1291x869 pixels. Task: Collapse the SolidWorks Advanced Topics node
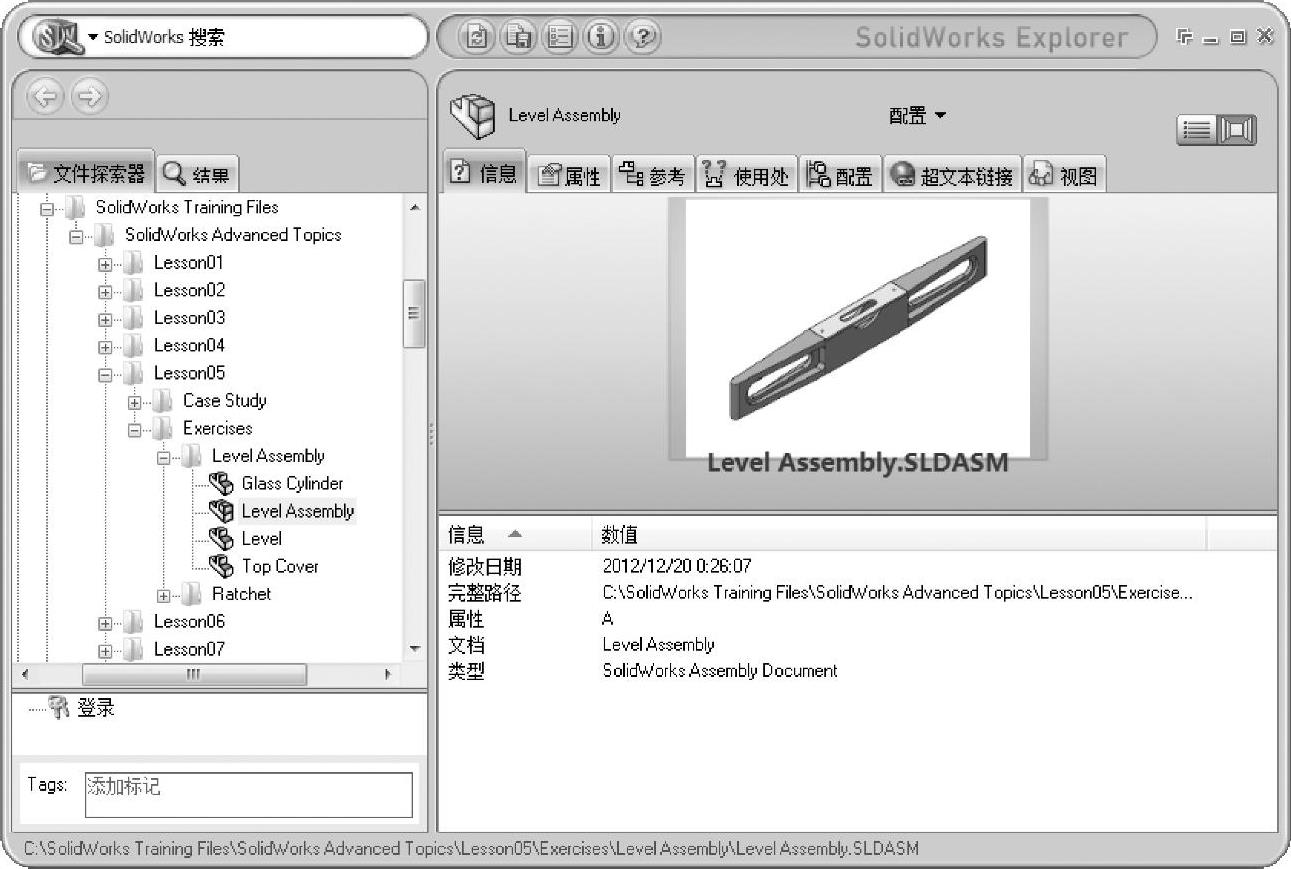(x=75, y=237)
